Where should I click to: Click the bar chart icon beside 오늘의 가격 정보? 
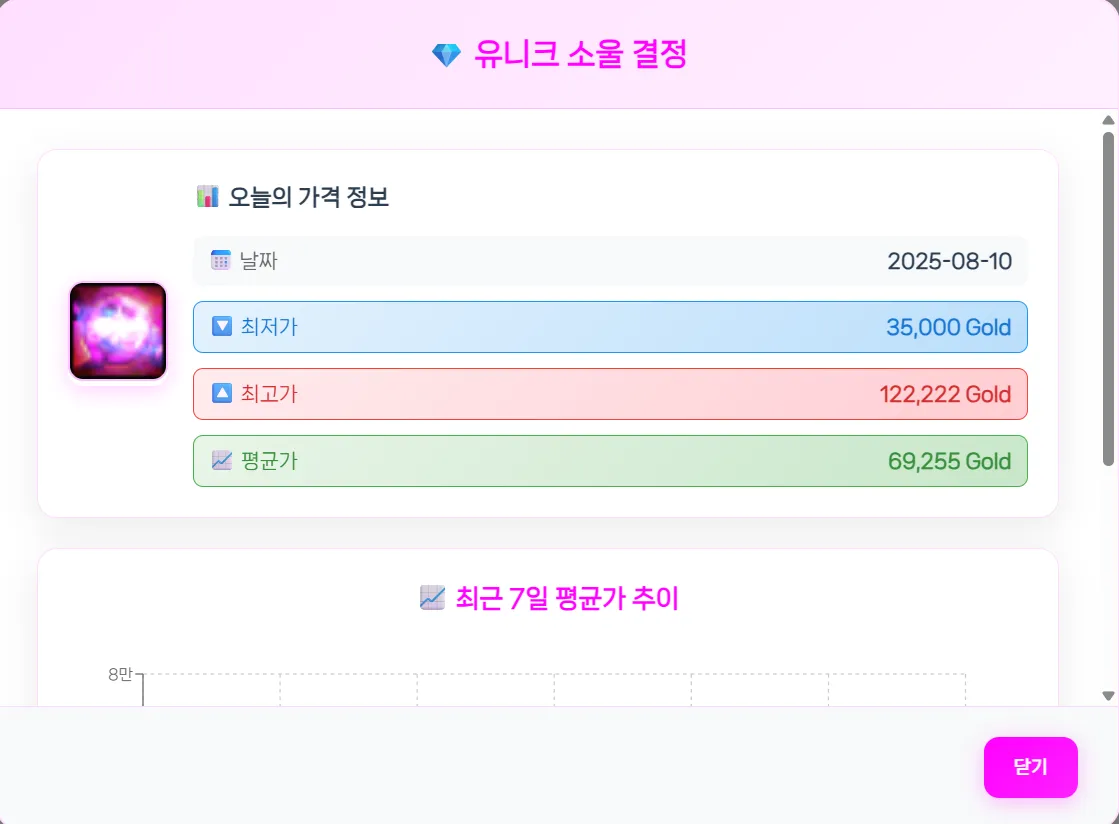click(x=207, y=197)
